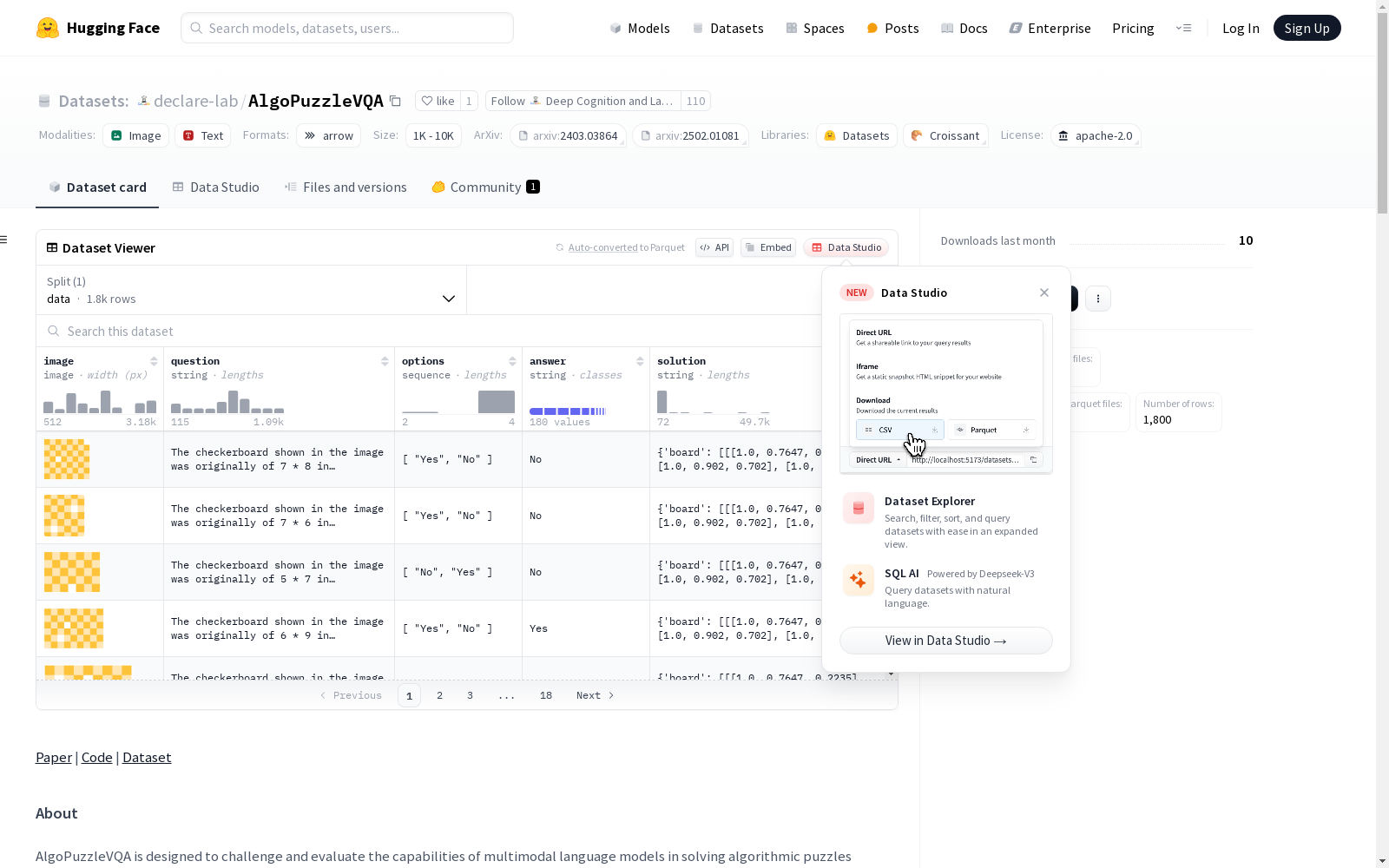The image size is (1389, 868).
Task: Click the Text modality tag
Action: pos(203,135)
